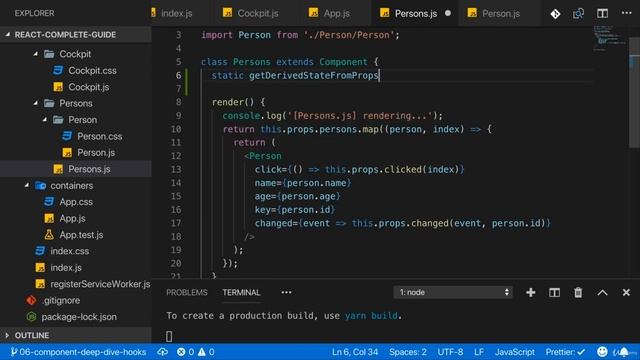The image size is (640, 360).
Task: Open package-lock.json in the explorer
Action: coord(79,317)
